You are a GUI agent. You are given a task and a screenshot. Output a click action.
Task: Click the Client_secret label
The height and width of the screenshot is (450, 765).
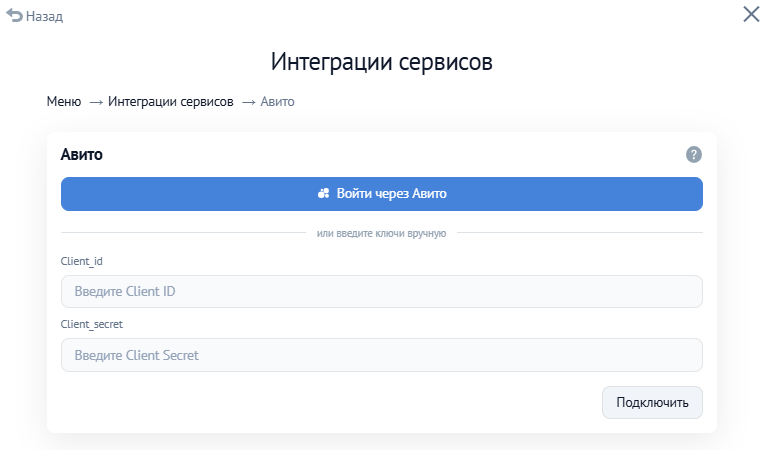[x=92, y=324]
